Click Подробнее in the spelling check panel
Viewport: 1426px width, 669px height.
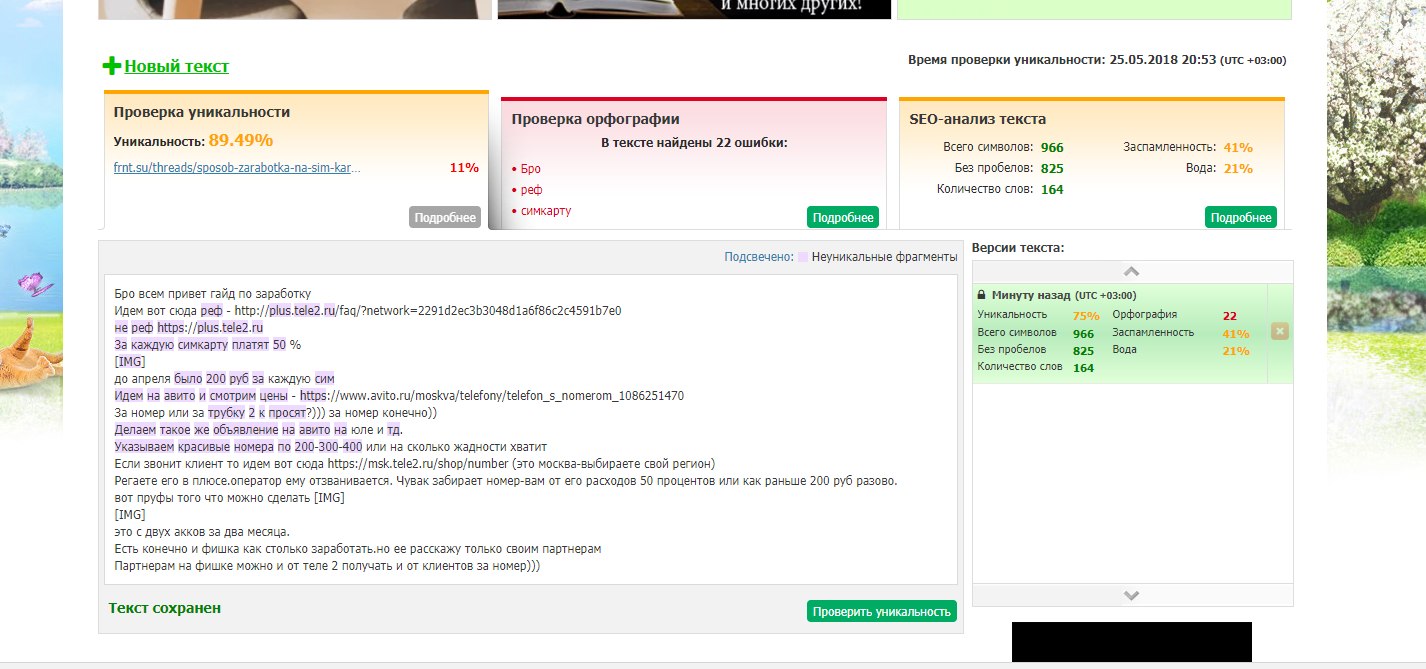(843, 217)
